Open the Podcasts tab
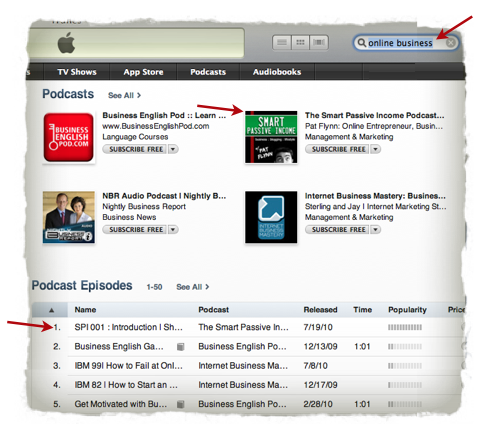 click(208, 72)
